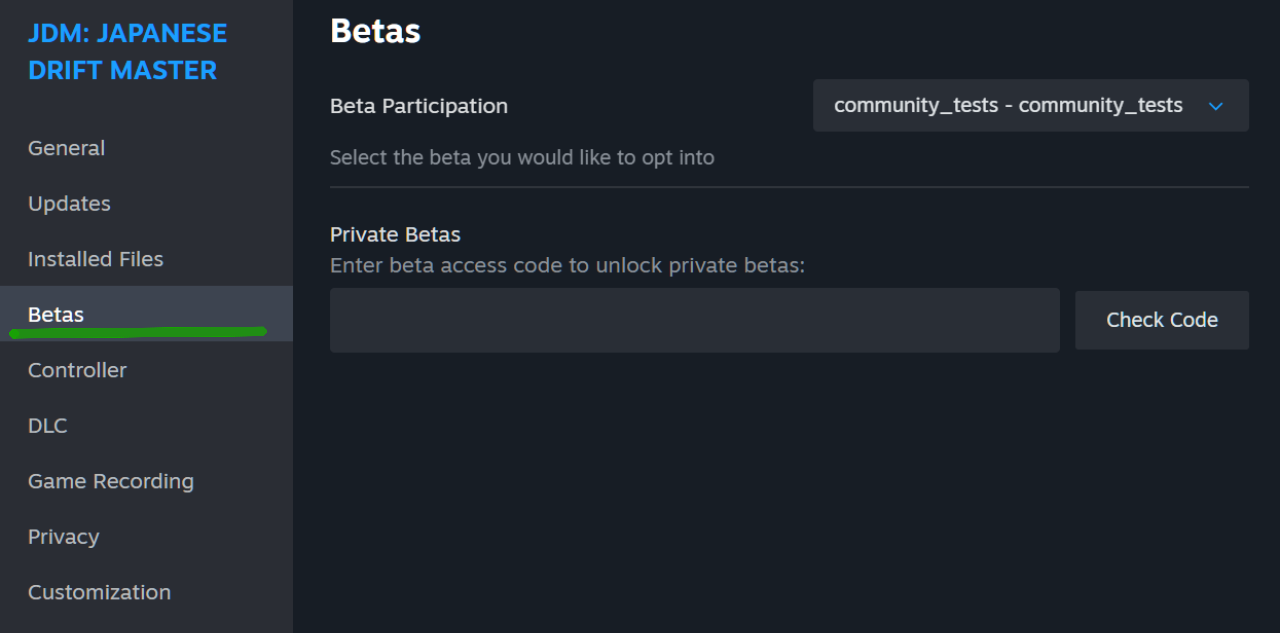Show the DLC section
Viewport: 1280px width, 633px height.
coord(47,426)
